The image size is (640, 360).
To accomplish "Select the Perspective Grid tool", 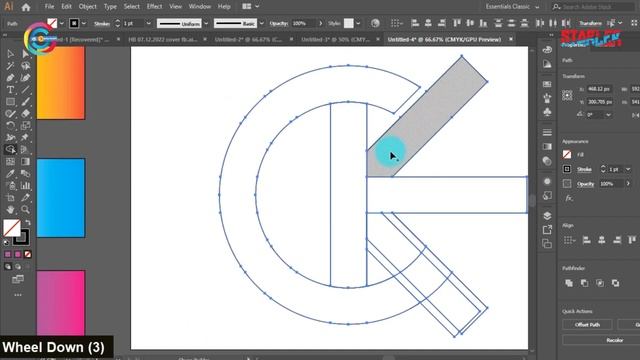I will (25, 150).
